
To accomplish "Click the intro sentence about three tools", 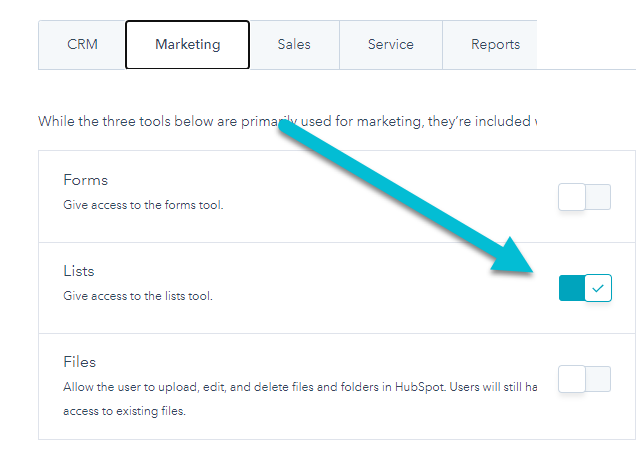I will pos(287,121).
